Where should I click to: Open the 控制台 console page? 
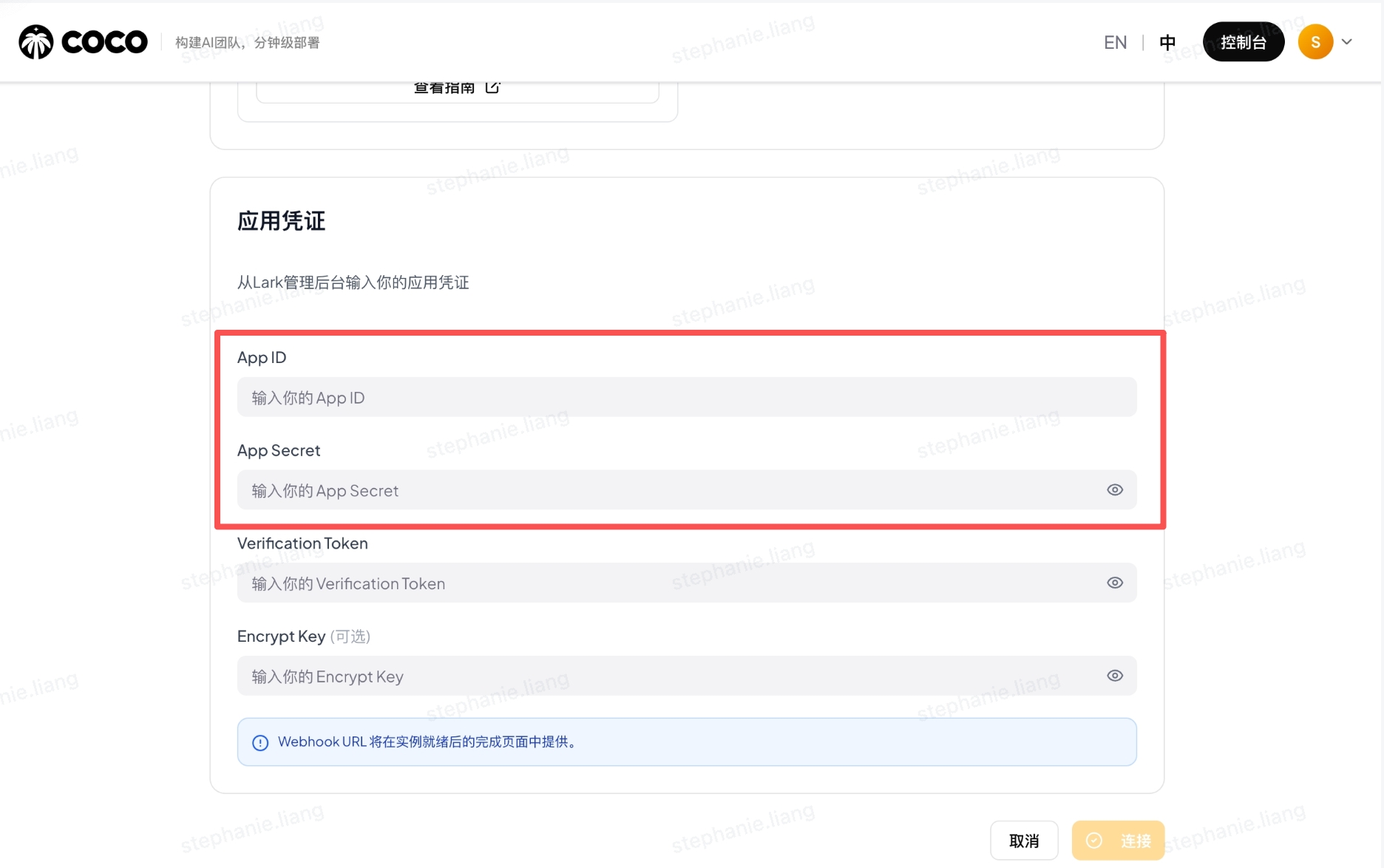pos(1244,42)
